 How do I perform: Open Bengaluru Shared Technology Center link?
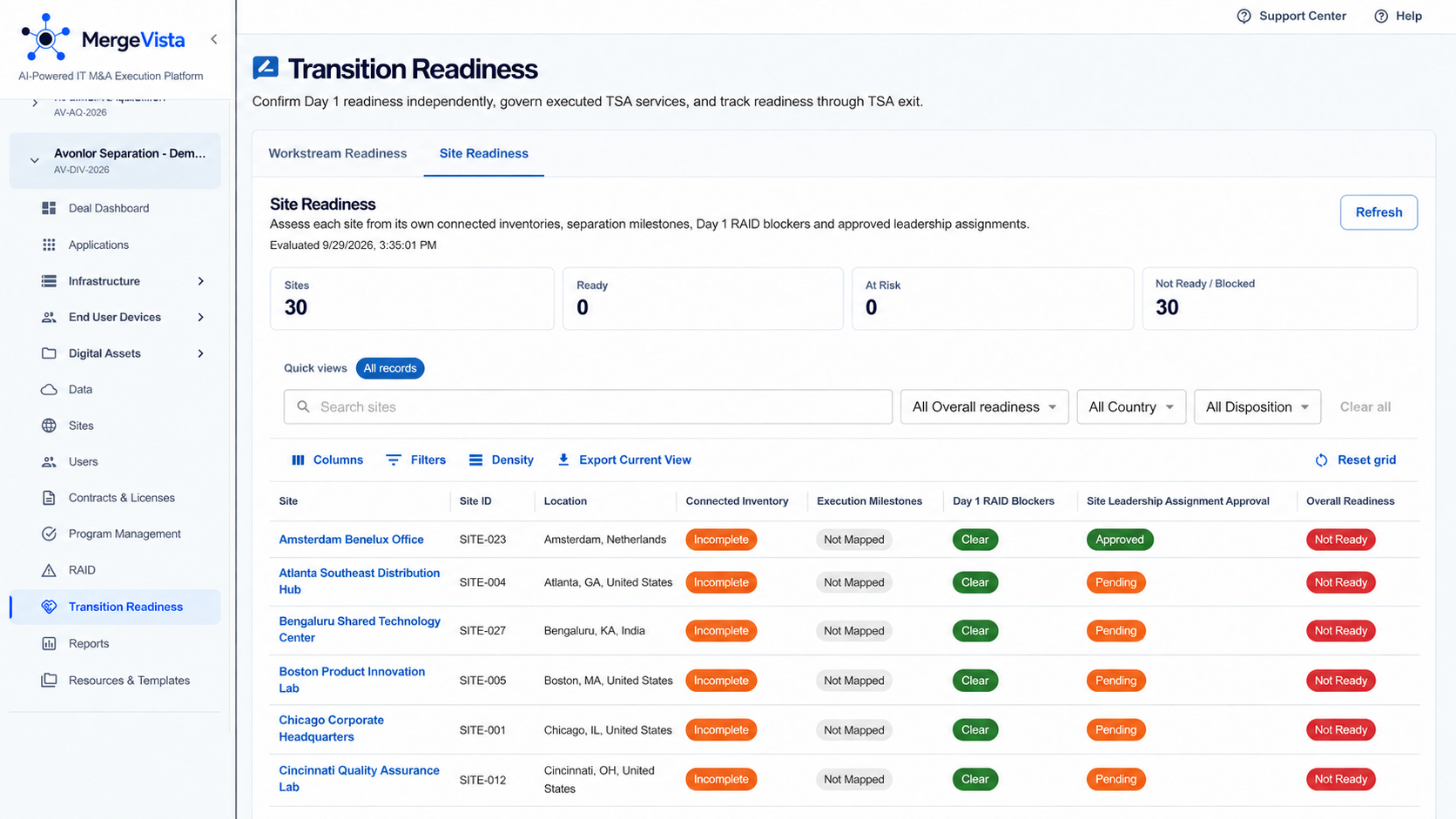click(x=360, y=629)
